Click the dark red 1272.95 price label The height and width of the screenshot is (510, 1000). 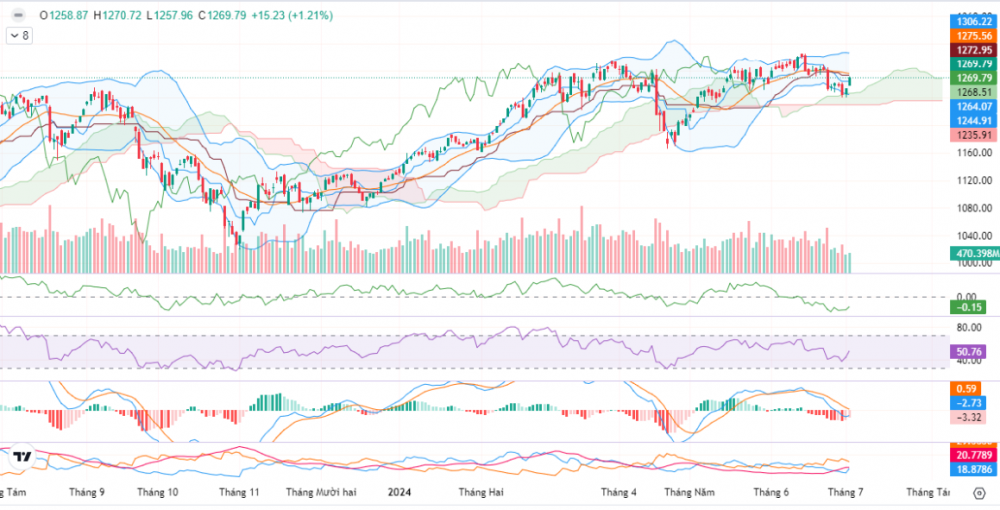point(973,49)
